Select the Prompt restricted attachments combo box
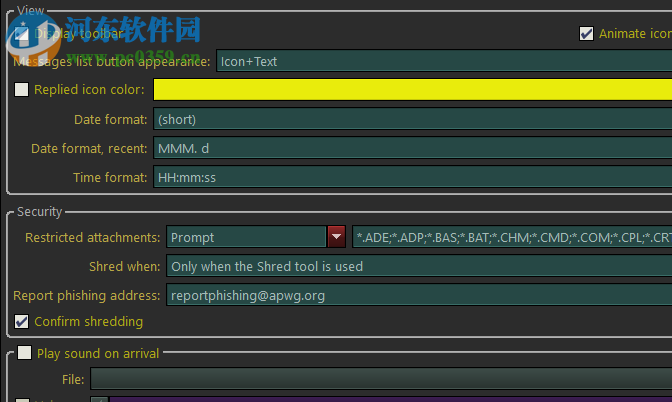672x402 pixels. click(246, 238)
